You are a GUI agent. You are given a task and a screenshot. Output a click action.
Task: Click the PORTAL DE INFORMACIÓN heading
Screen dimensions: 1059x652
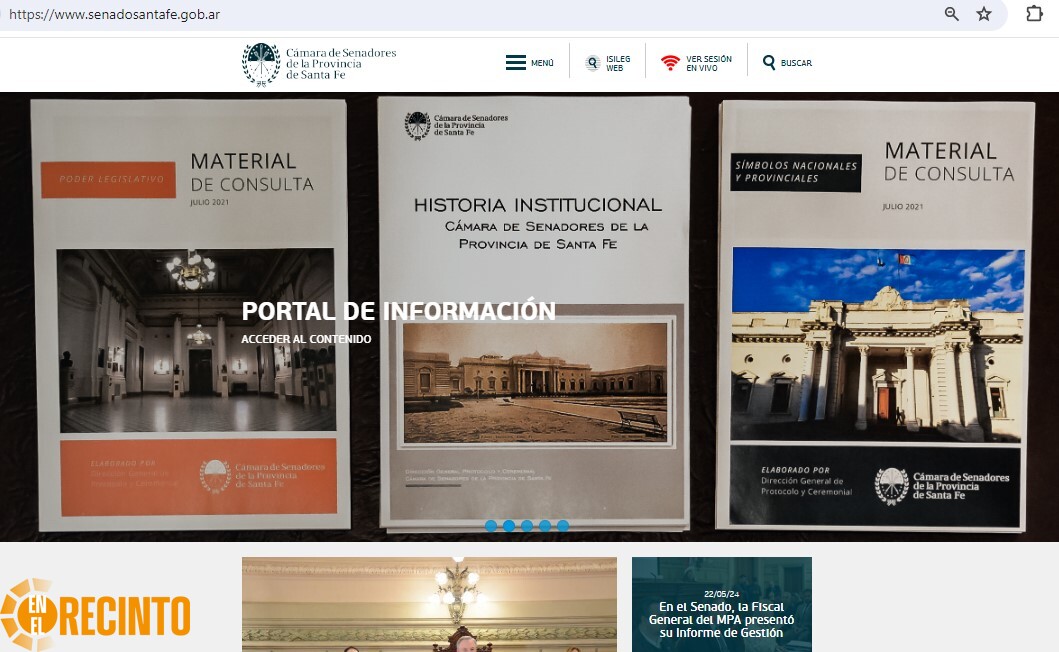tap(398, 311)
